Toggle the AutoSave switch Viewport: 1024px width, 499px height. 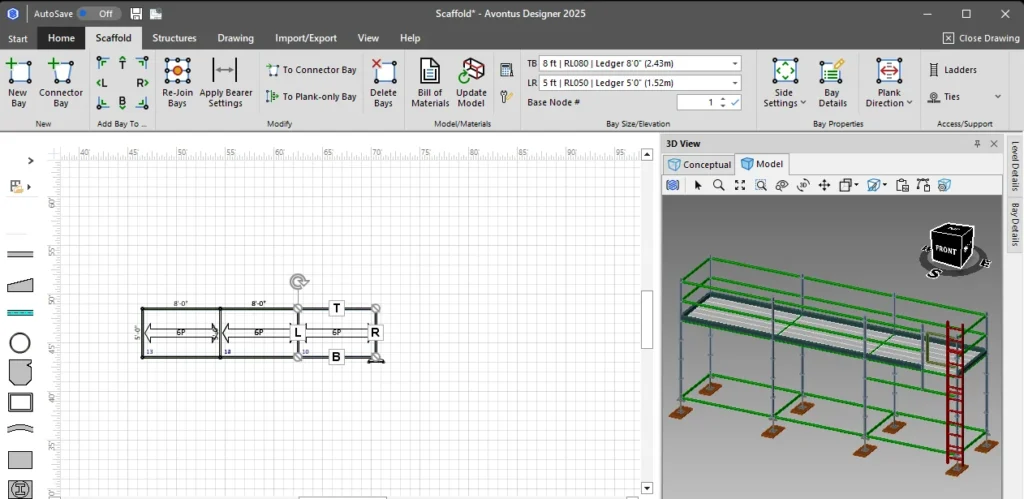[99, 14]
